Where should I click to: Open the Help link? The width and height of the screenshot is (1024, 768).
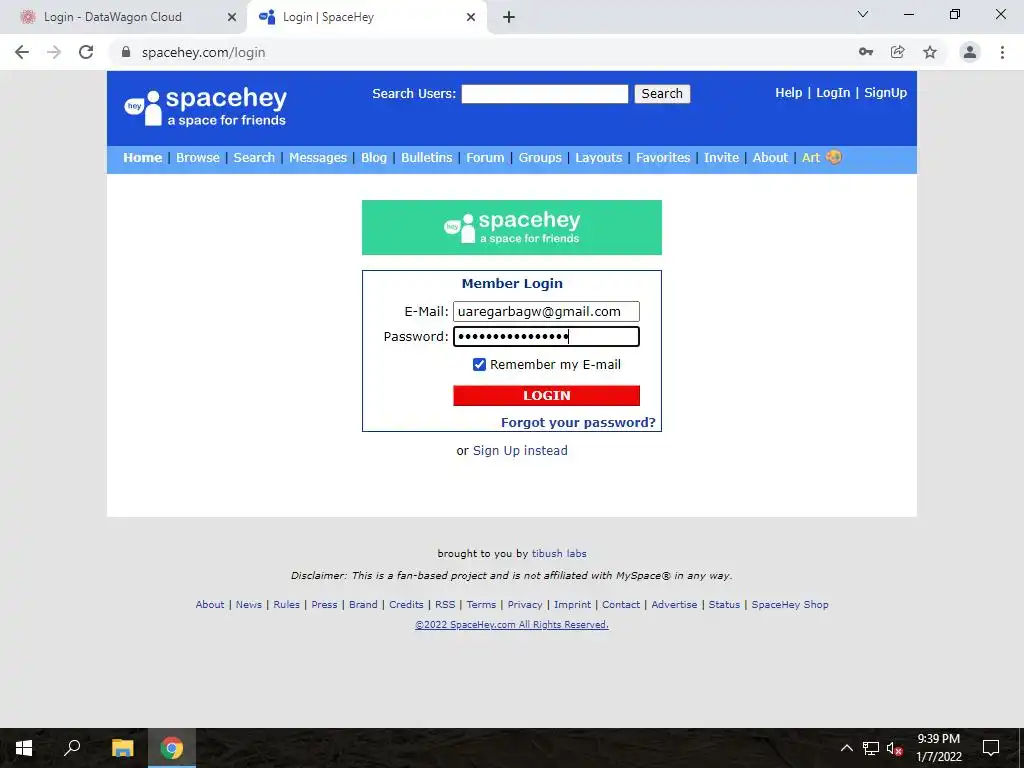tap(788, 93)
